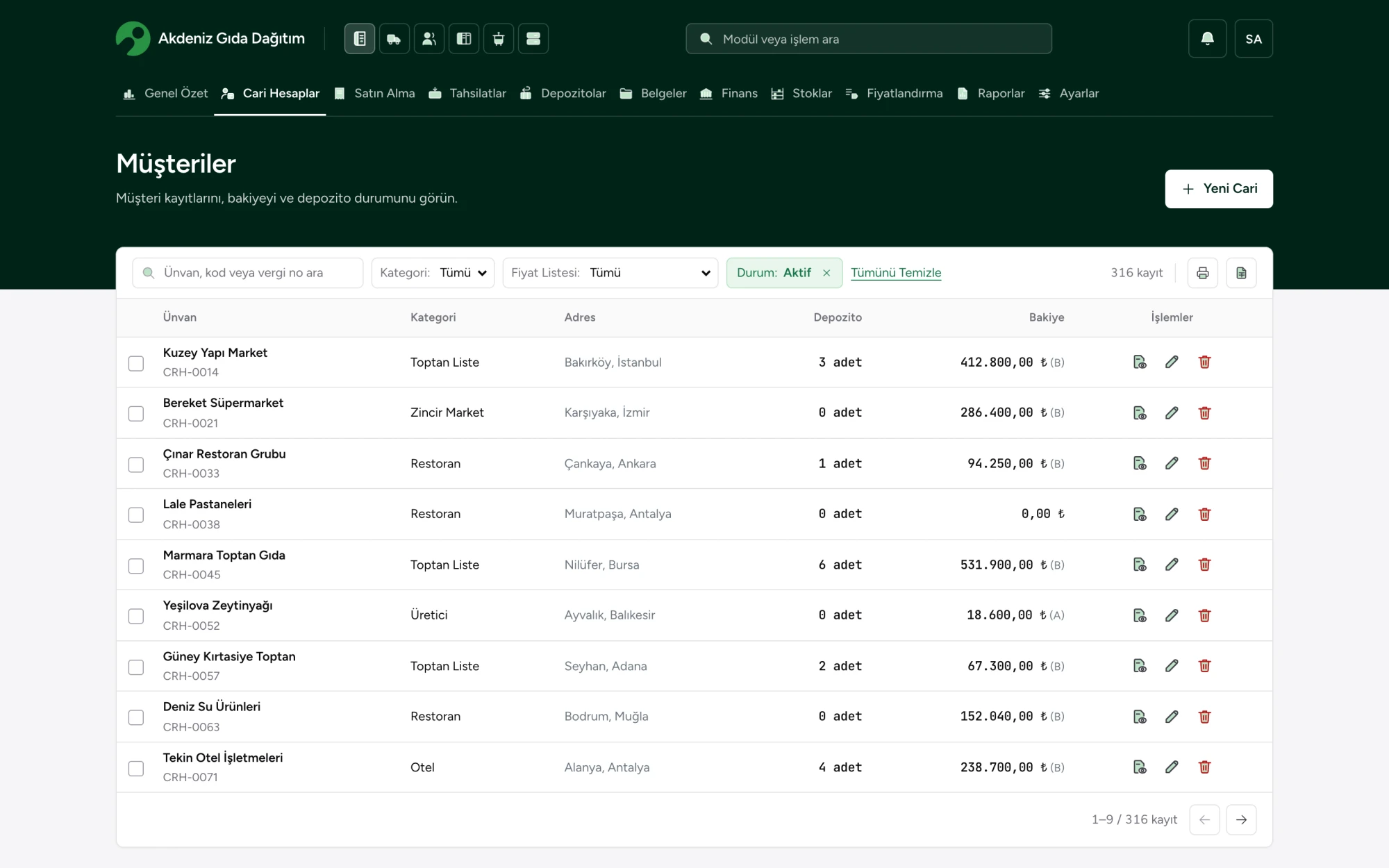This screenshot has height=868, width=1389.
Task: Delete Deniz Su Ürünleri record
Action: click(x=1204, y=717)
